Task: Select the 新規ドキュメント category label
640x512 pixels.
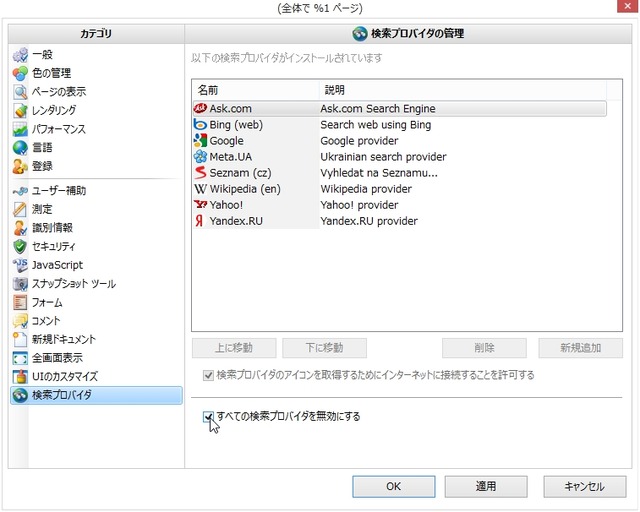Action: pyautogui.click(x=64, y=339)
